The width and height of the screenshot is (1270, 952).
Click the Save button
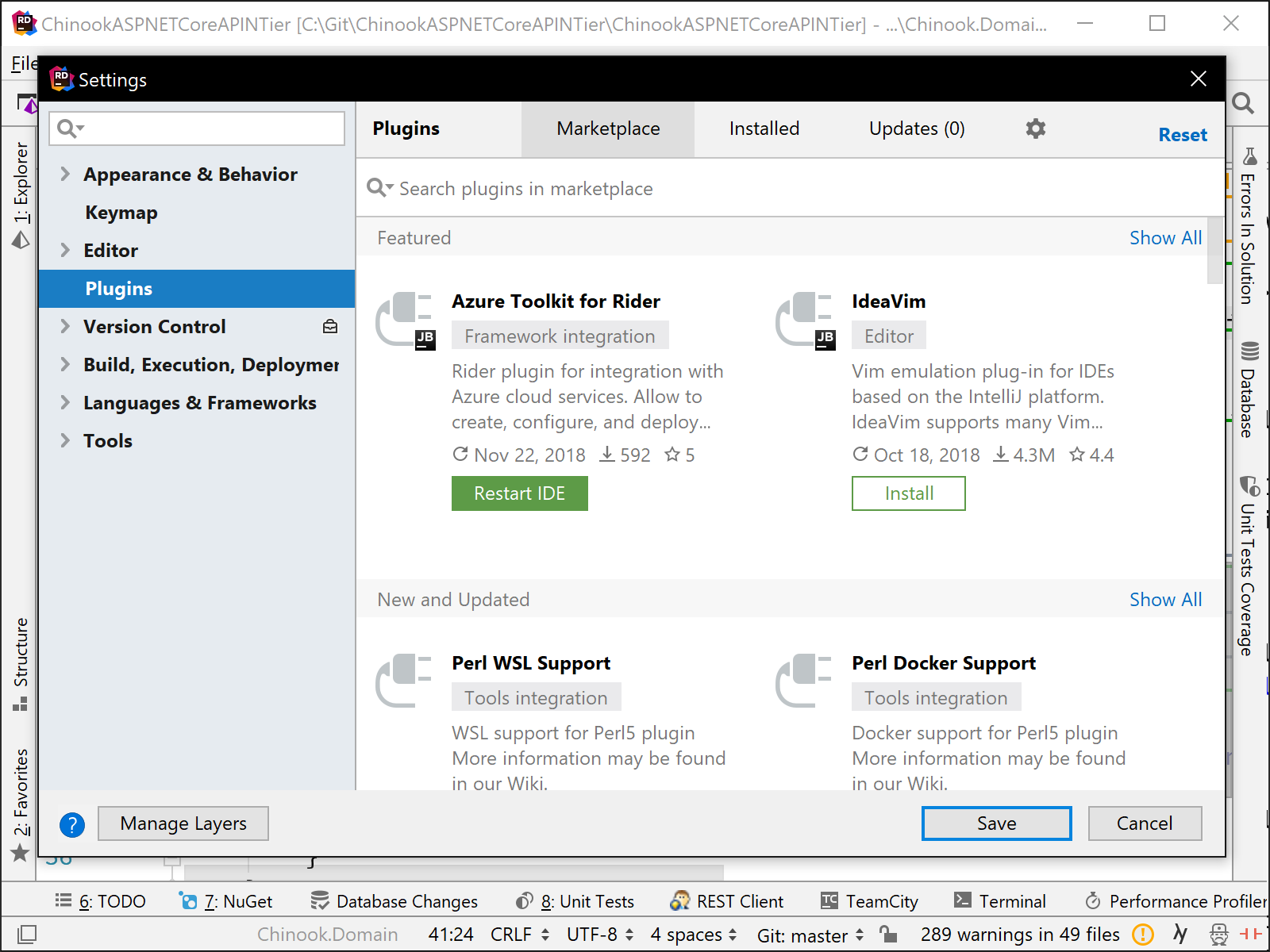(x=997, y=823)
